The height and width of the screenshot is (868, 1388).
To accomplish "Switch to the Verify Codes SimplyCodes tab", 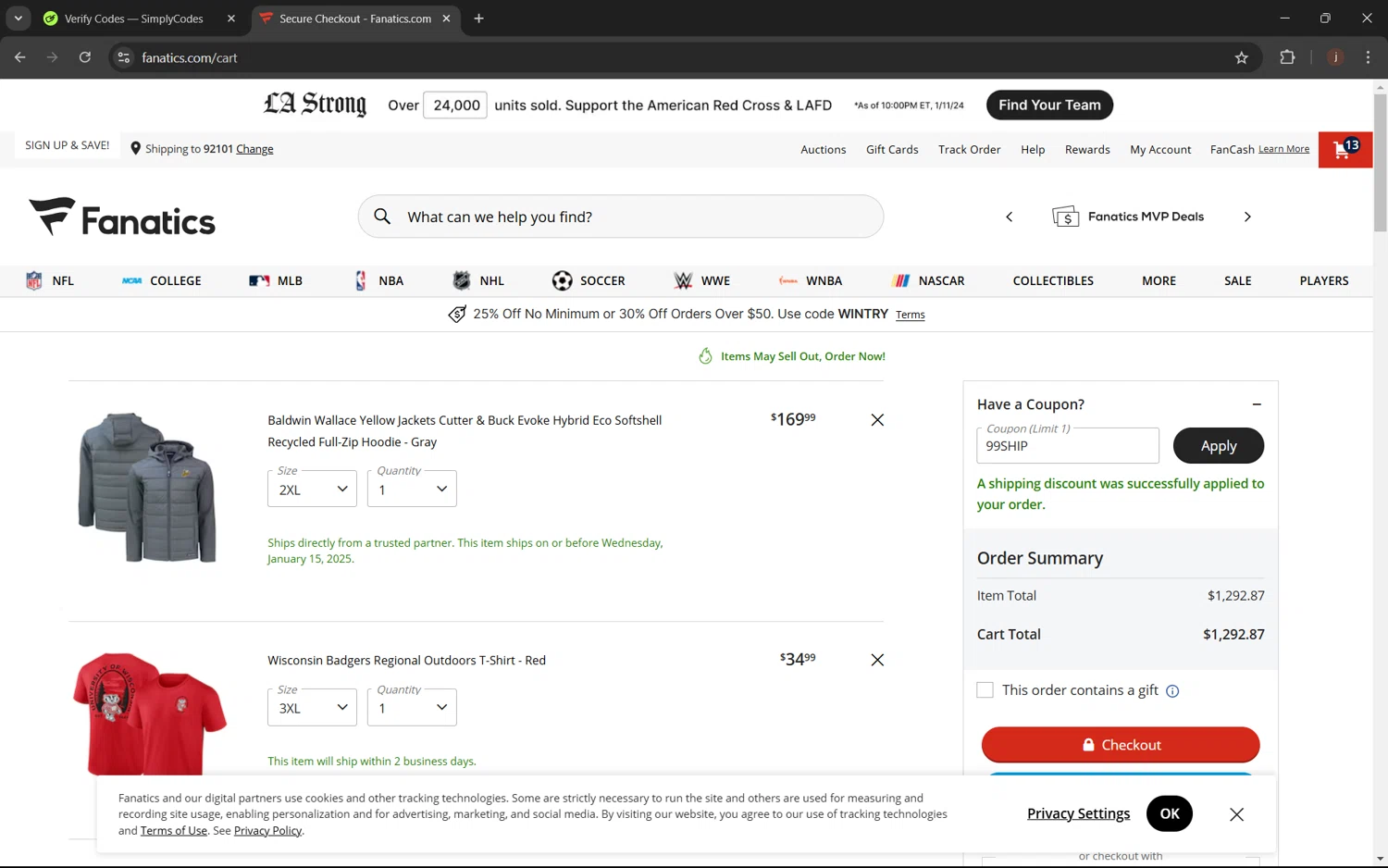I will [x=134, y=19].
